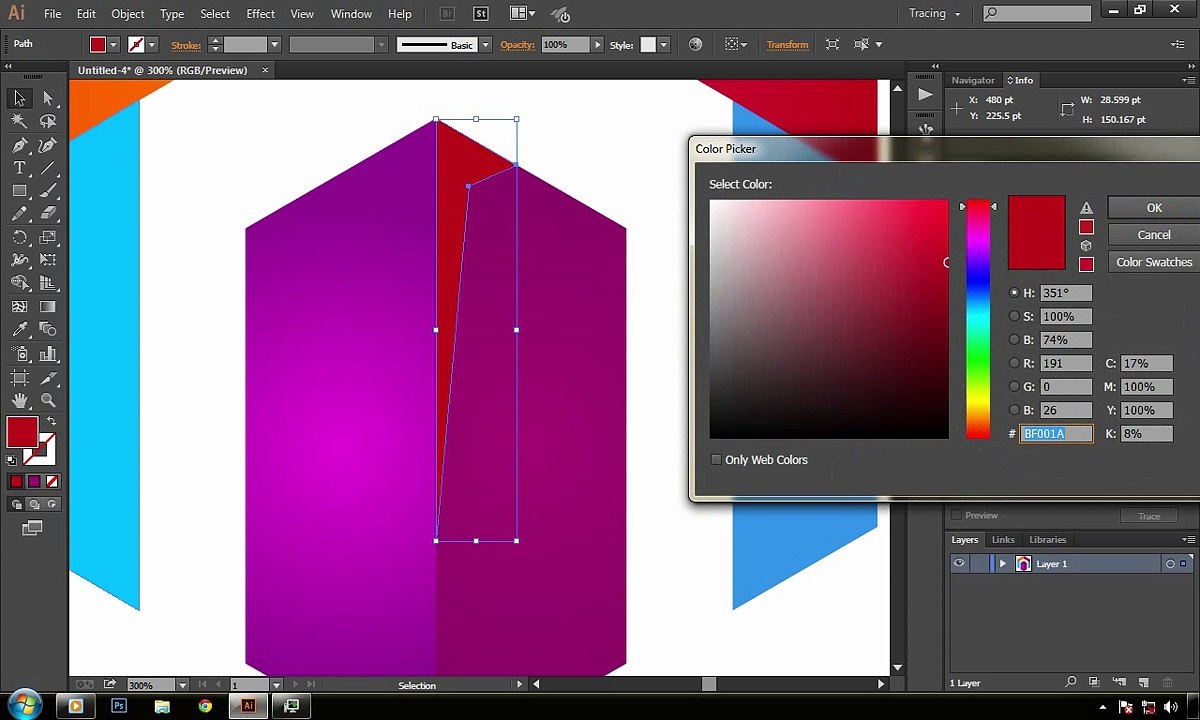
Task: Open the Window menu
Action: pos(351,14)
